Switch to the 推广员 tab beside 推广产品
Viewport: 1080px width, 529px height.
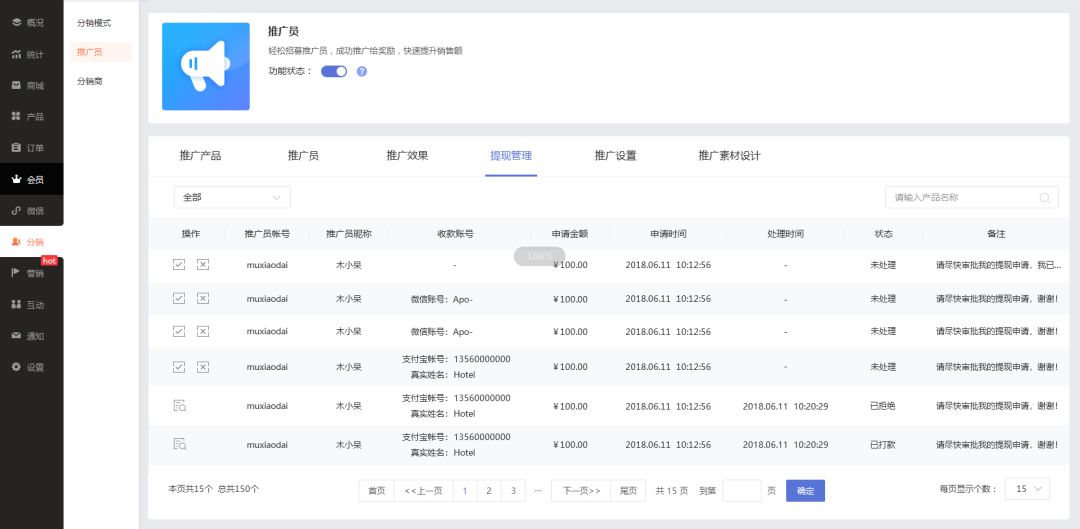(x=303, y=156)
